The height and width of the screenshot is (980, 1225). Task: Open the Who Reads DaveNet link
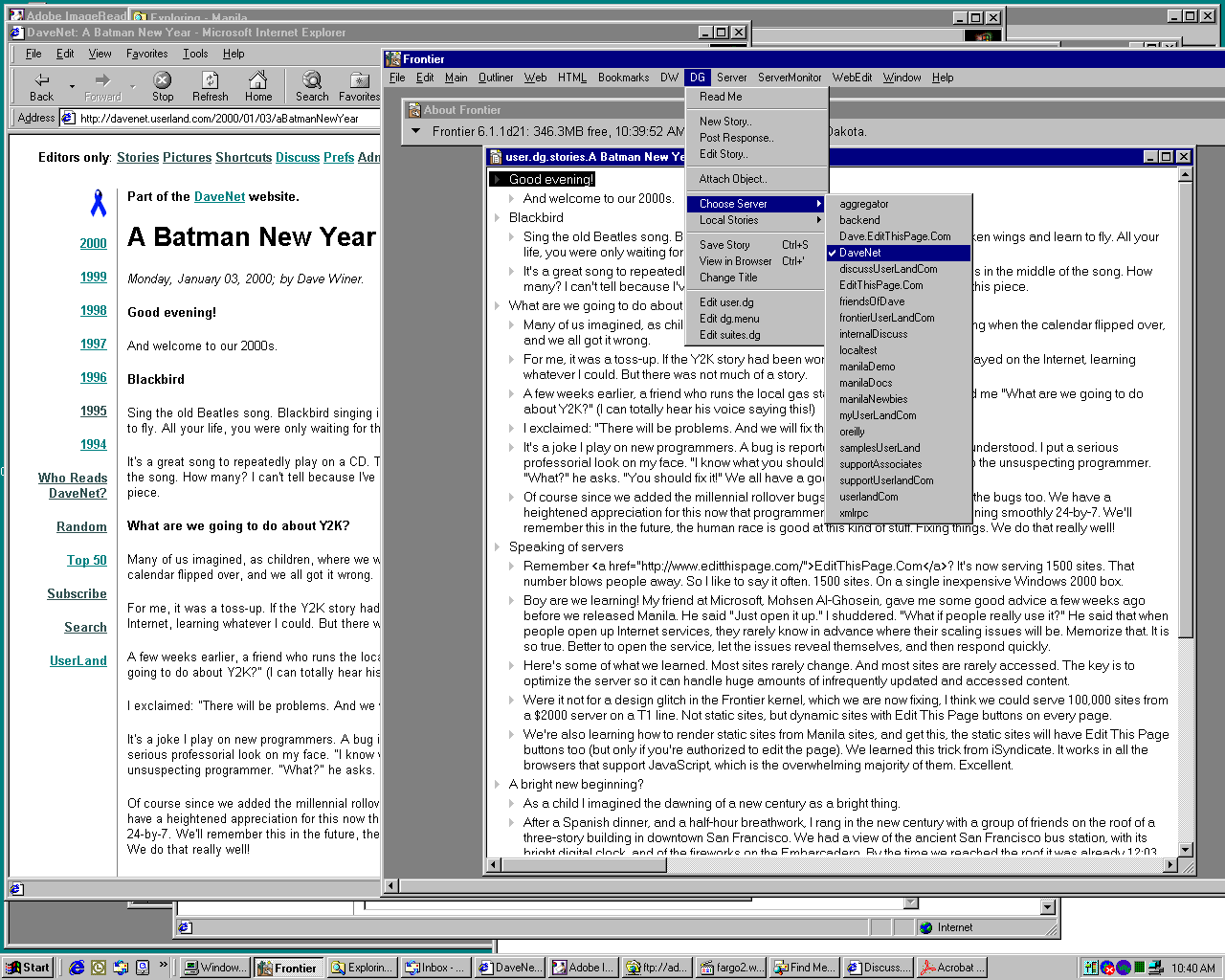tap(73, 485)
